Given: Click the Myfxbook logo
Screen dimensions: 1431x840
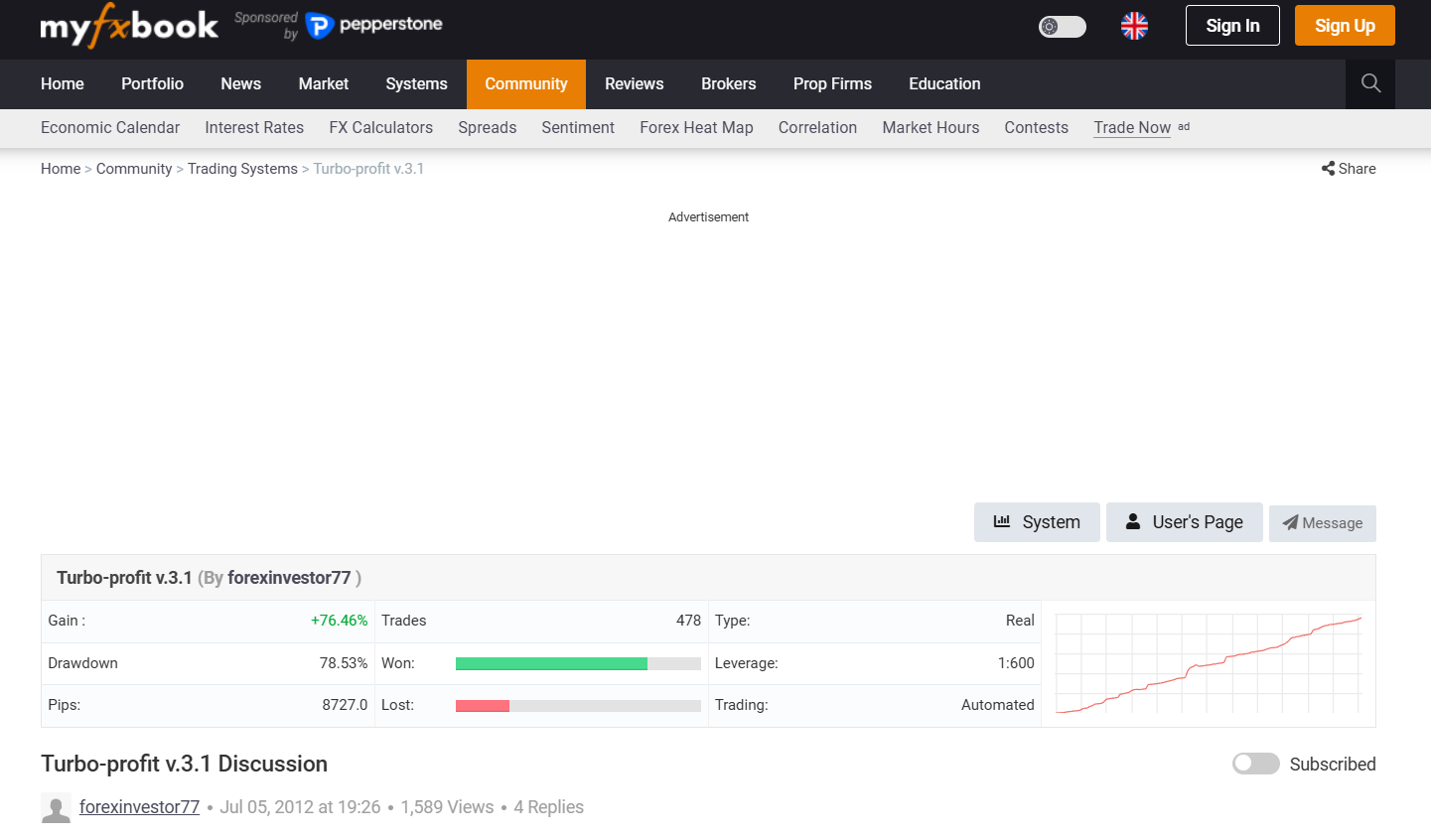Looking at the screenshot, I should coord(129,26).
